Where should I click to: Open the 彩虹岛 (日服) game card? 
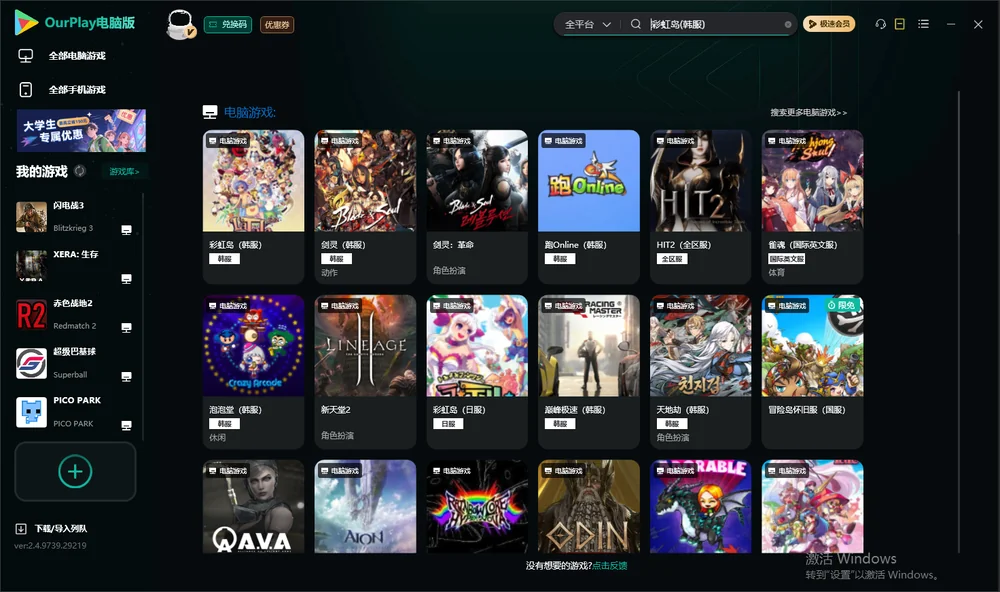(x=477, y=372)
